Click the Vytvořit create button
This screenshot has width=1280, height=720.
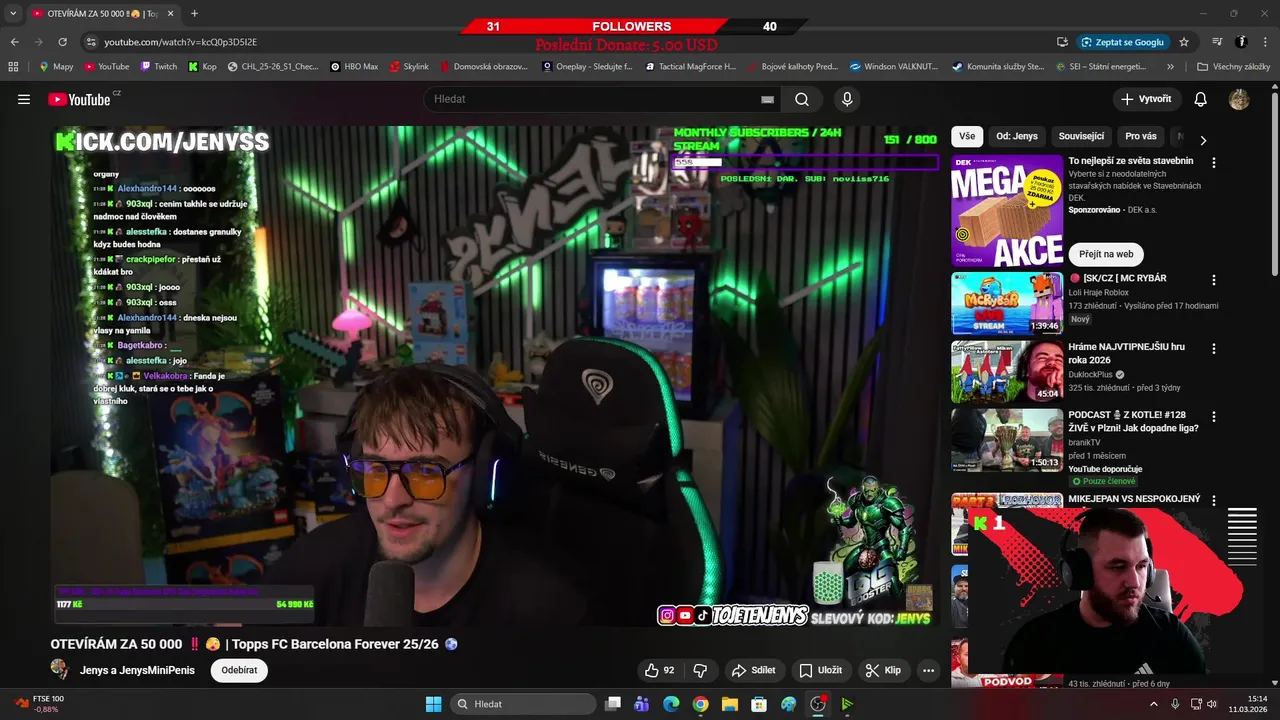[x=1146, y=99]
